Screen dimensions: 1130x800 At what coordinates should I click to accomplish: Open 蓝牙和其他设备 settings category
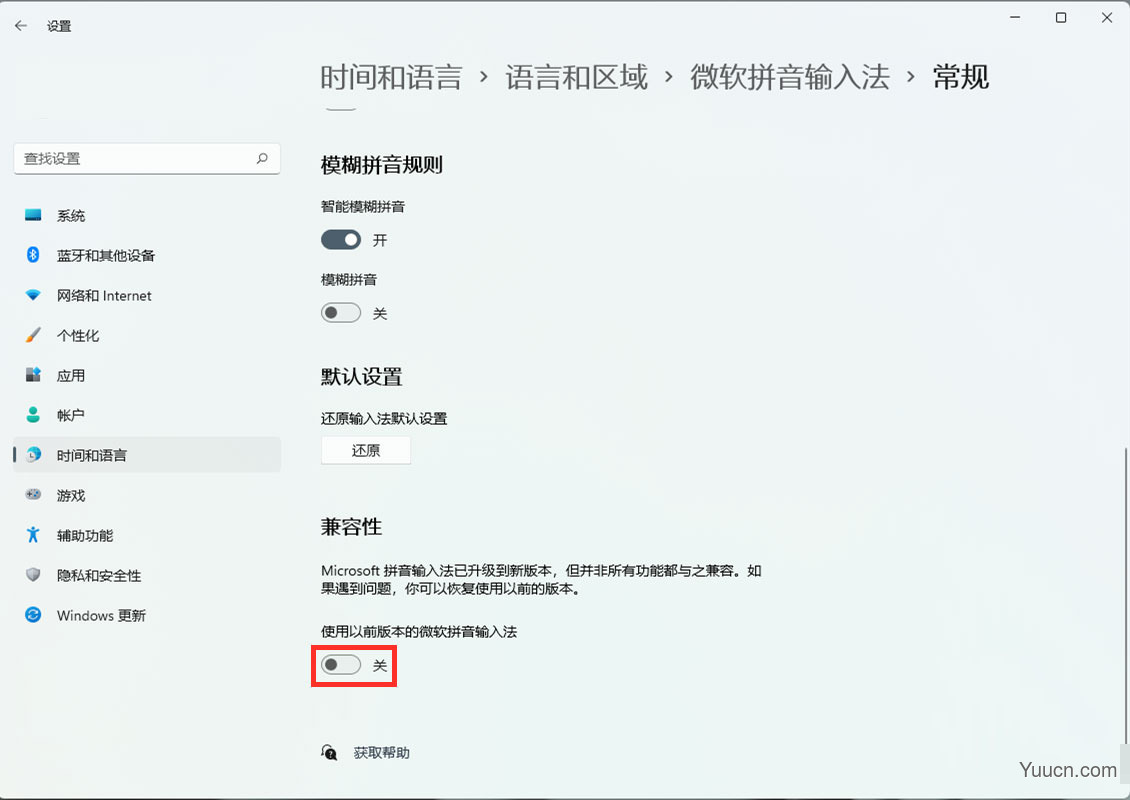coord(147,255)
